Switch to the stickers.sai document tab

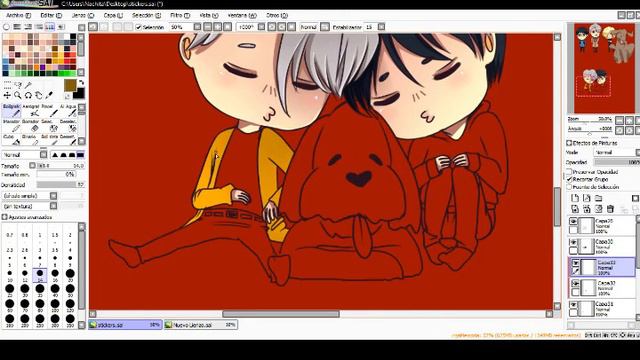[x=125, y=325]
